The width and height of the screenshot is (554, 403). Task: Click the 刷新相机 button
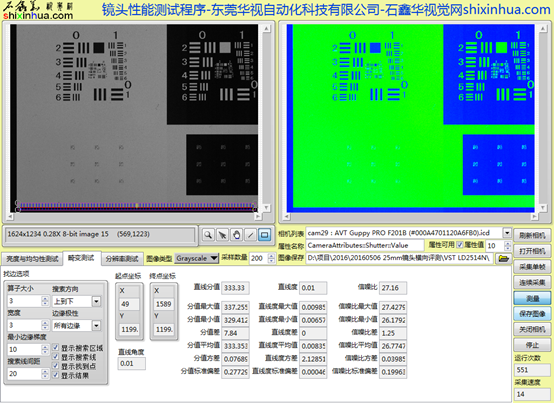pyautogui.click(x=532, y=235)
